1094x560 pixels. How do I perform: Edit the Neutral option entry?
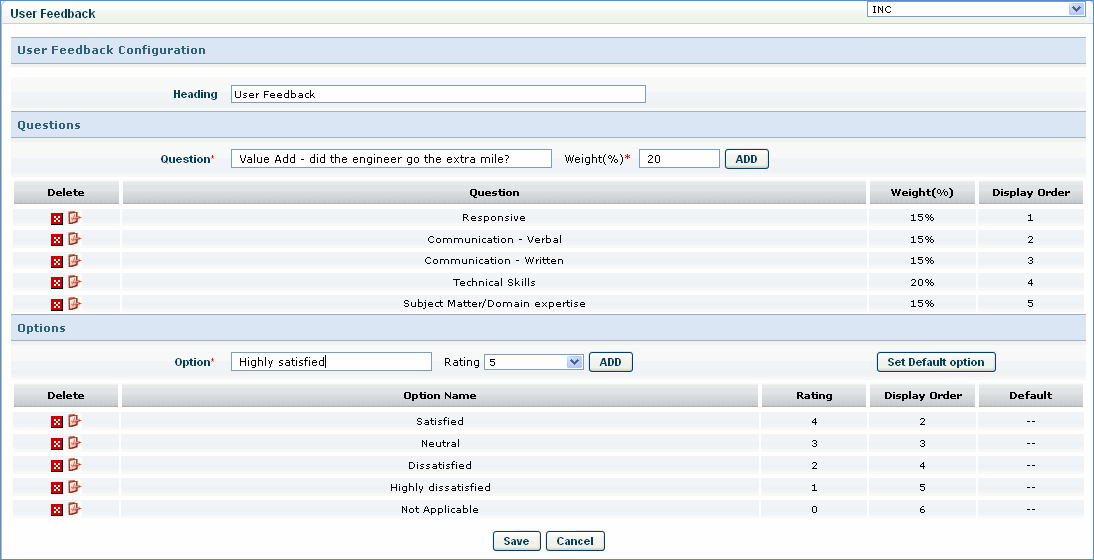click(74, 443)
